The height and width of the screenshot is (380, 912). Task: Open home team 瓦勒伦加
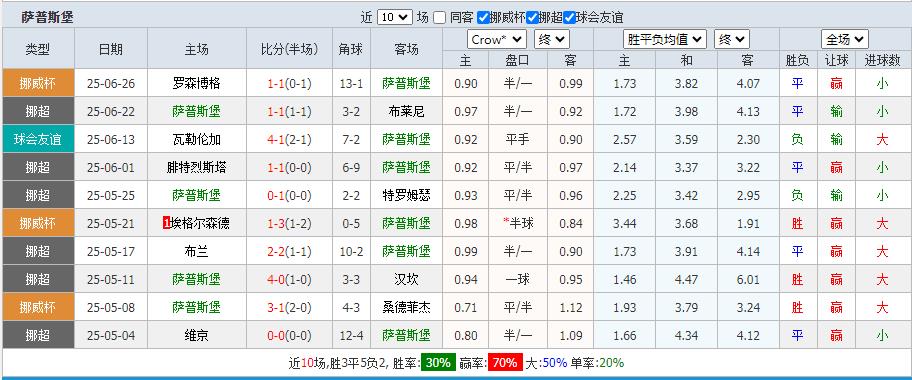(x=197, y=139)
